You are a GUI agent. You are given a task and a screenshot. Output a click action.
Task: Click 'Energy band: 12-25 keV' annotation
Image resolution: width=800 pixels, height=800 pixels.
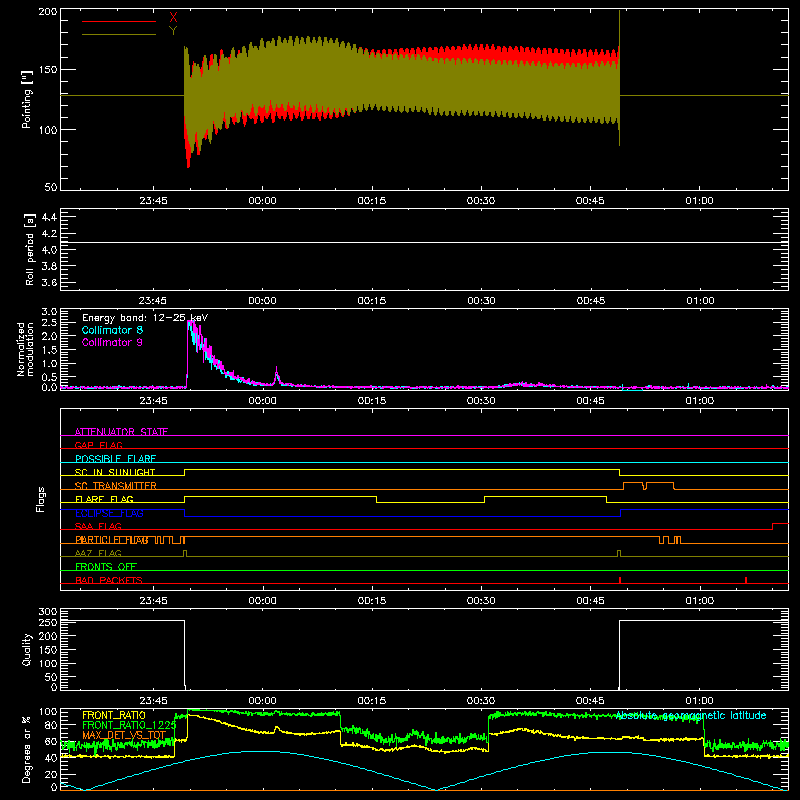145,318
